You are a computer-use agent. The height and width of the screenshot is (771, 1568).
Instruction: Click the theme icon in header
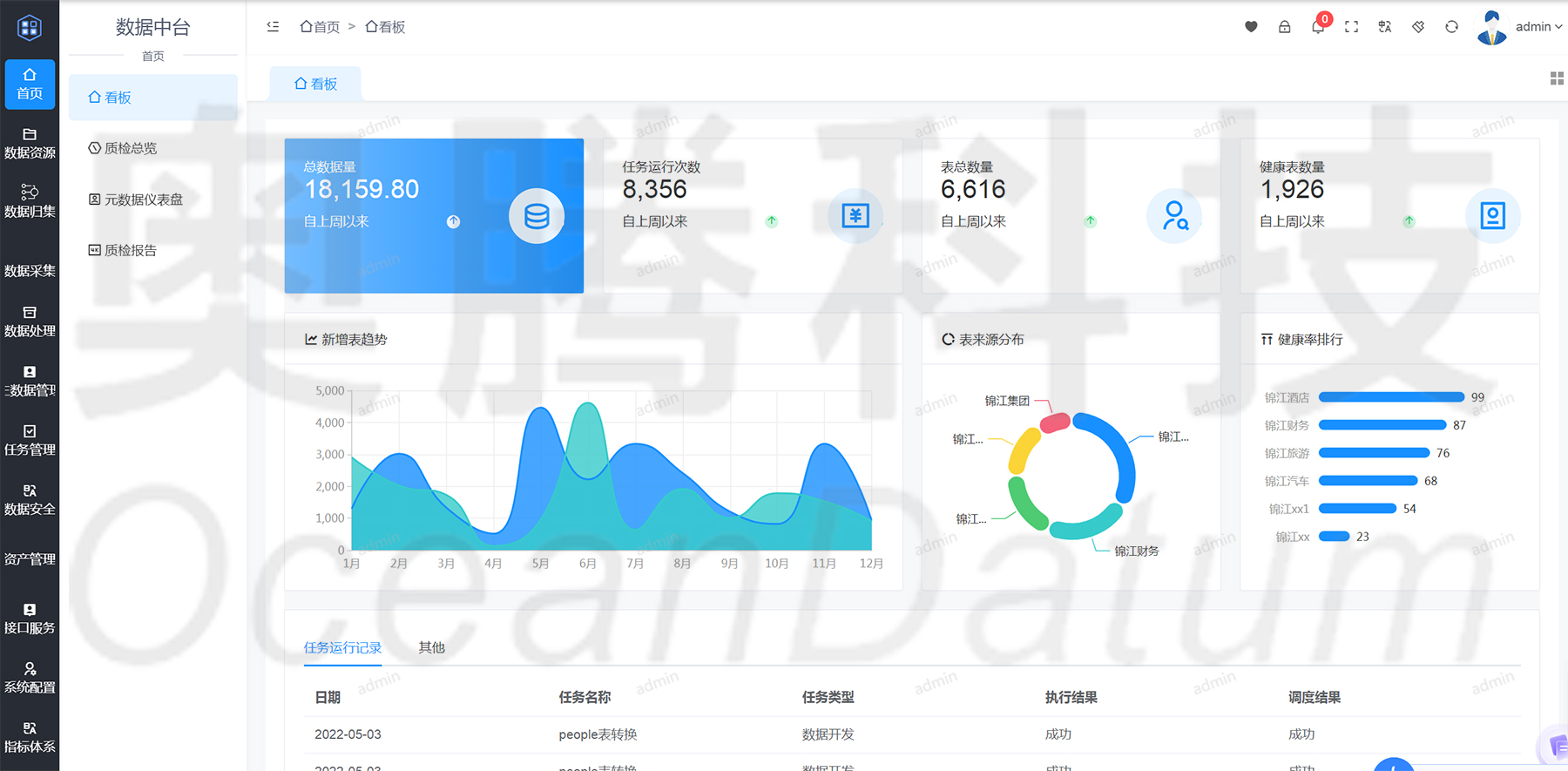(x=1418, y=27)
